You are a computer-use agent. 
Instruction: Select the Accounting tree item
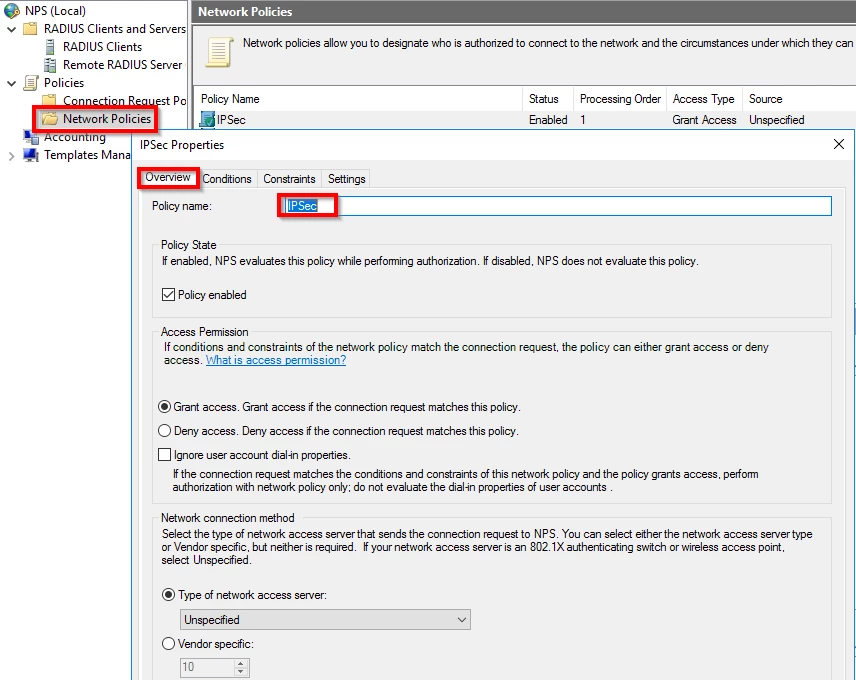(x=75, y=137)
